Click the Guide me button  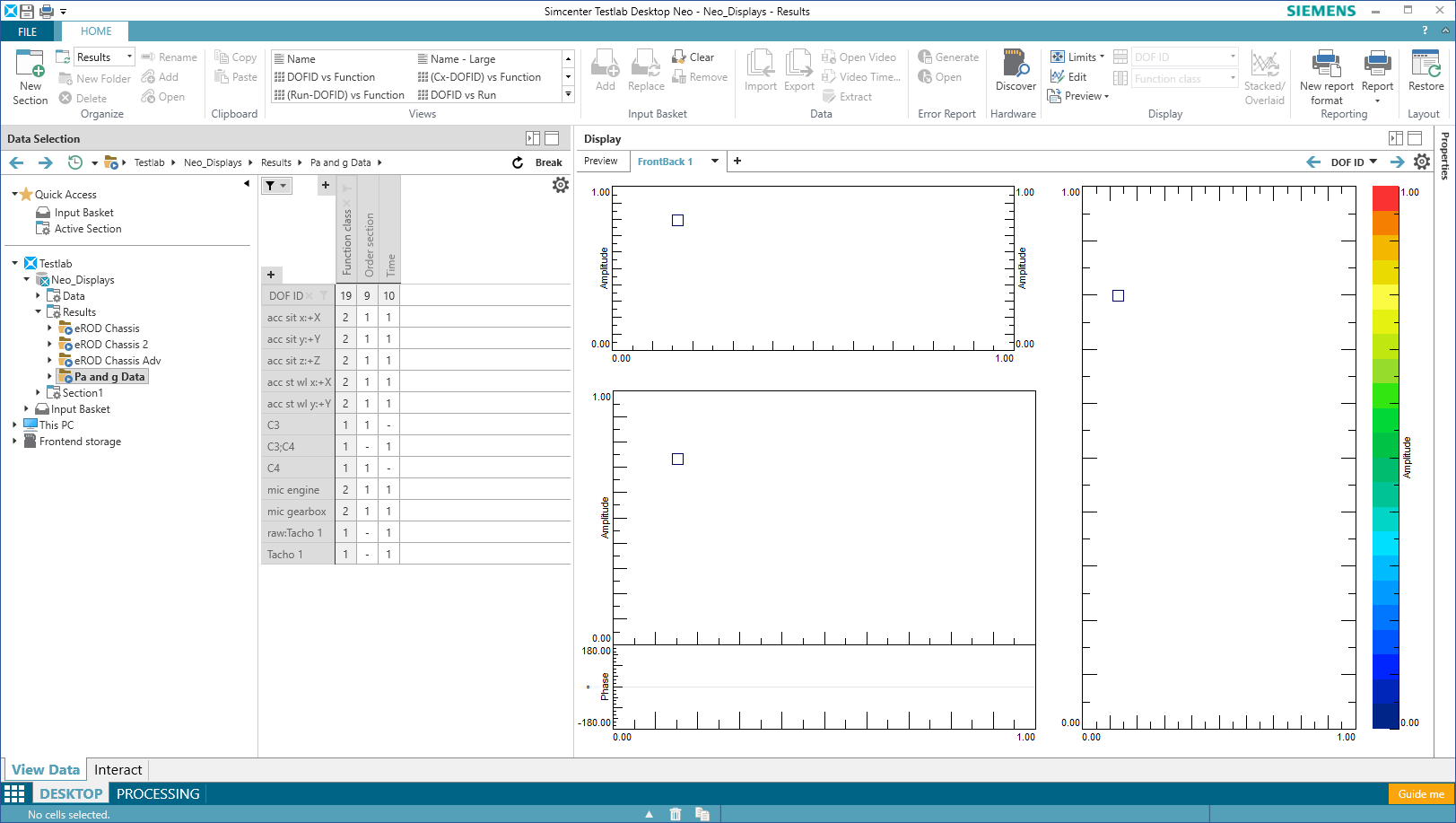1421,794
